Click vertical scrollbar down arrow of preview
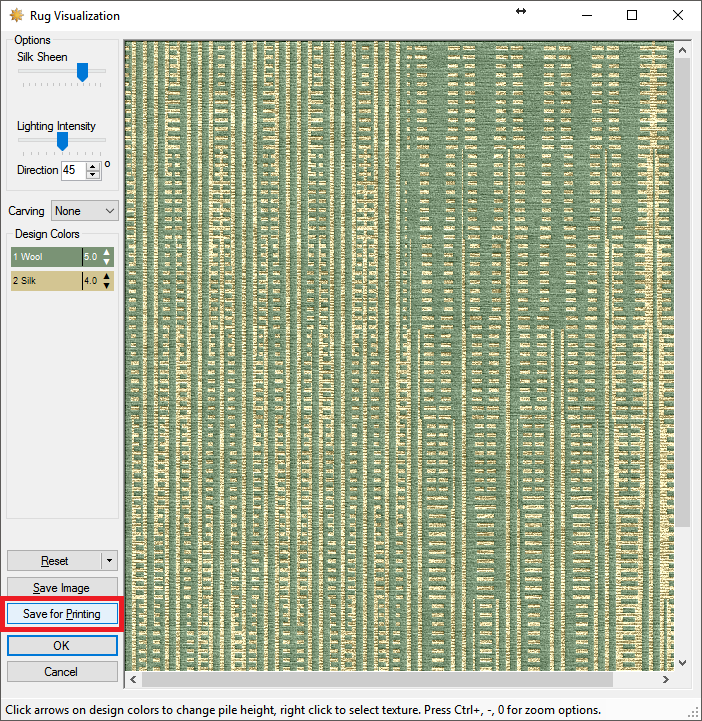The height and width of the screenshot is (721, 702). click(683, 662)
